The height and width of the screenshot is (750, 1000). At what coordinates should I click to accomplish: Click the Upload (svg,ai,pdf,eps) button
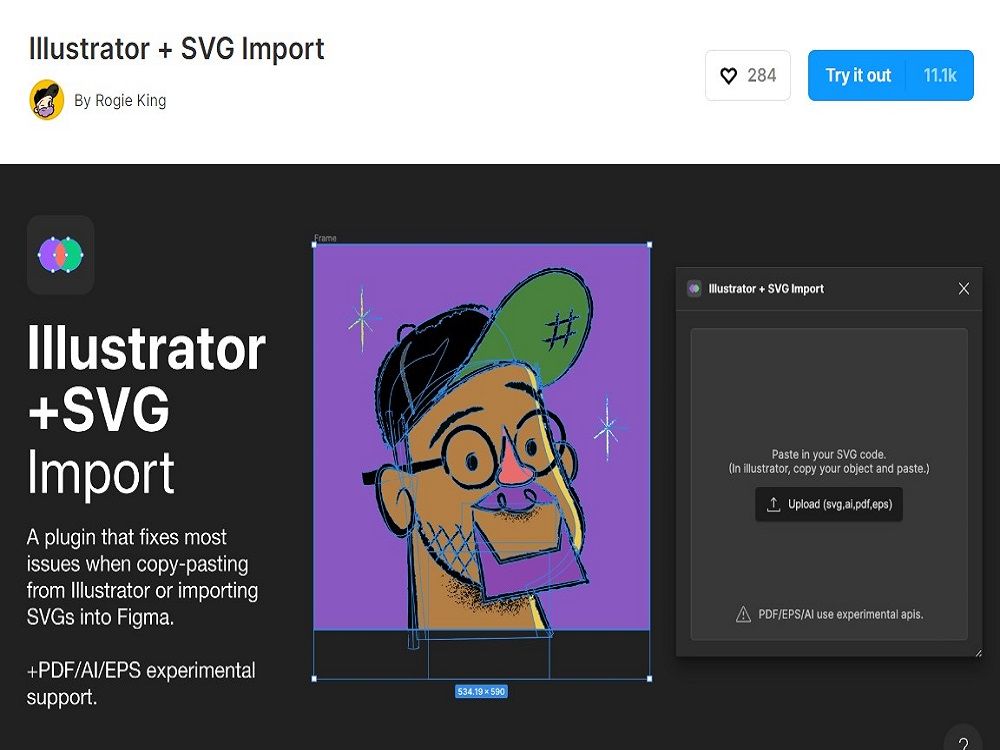click(x=828, y=504)
